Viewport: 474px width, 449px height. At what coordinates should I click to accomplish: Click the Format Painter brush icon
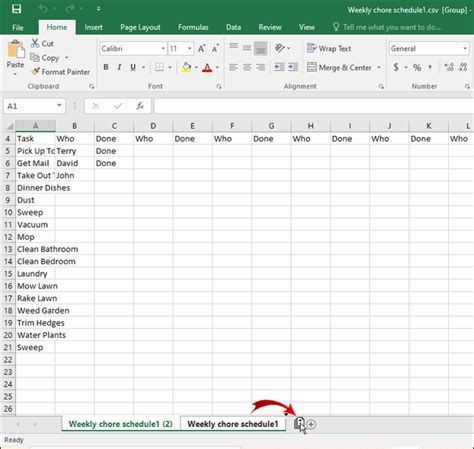click(x=35, y=72)
